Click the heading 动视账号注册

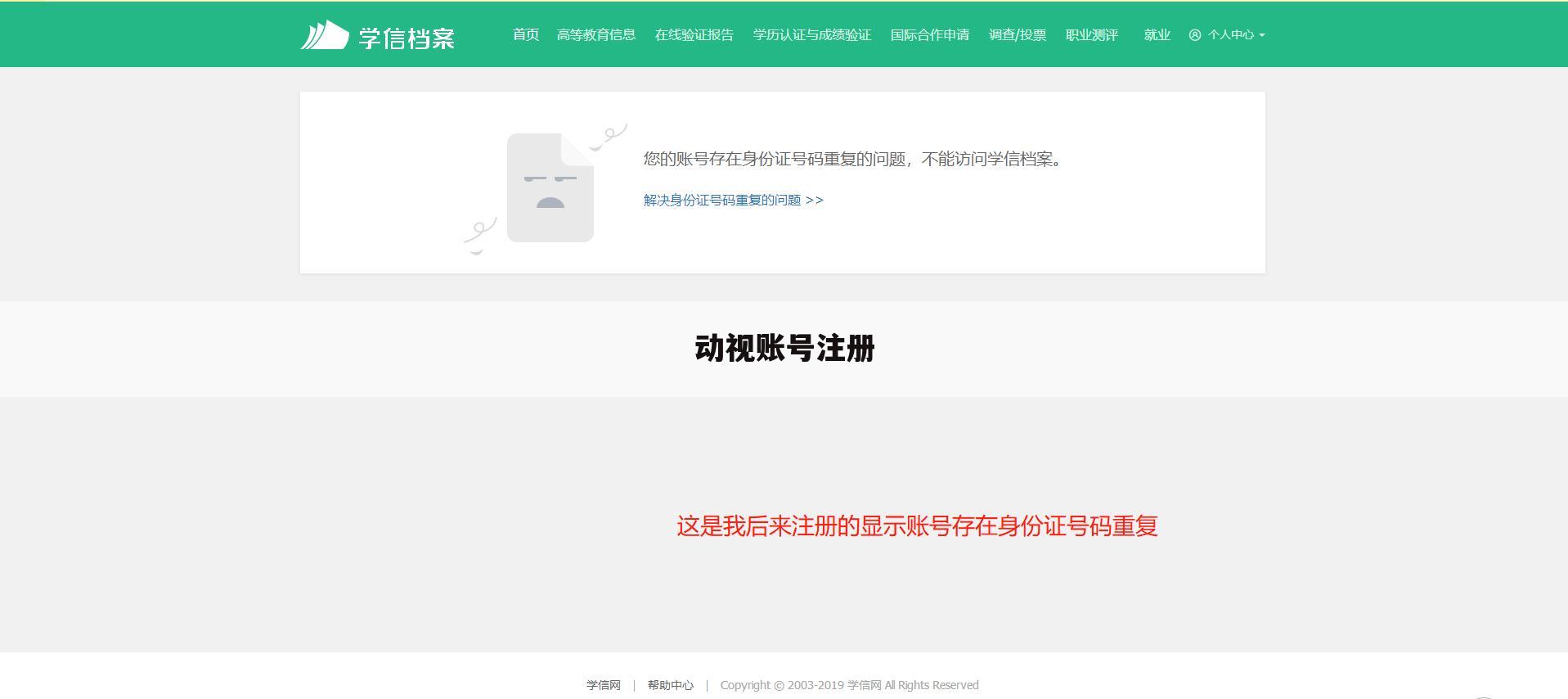click(x=784, y=348)
